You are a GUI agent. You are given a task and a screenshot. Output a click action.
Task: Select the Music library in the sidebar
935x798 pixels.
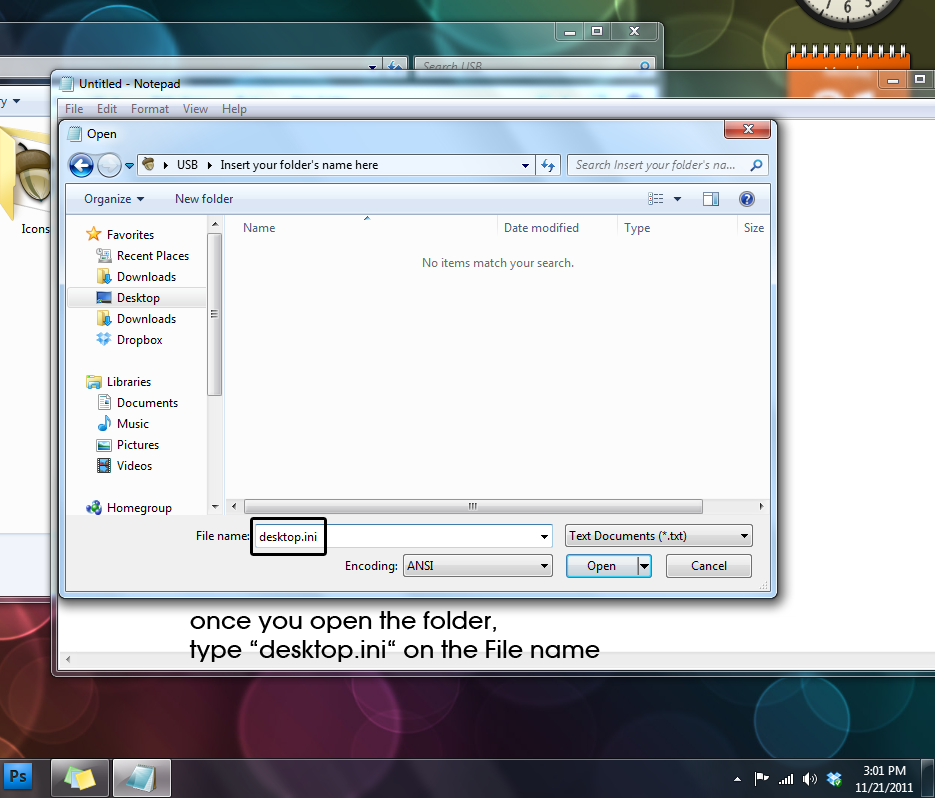131,423
